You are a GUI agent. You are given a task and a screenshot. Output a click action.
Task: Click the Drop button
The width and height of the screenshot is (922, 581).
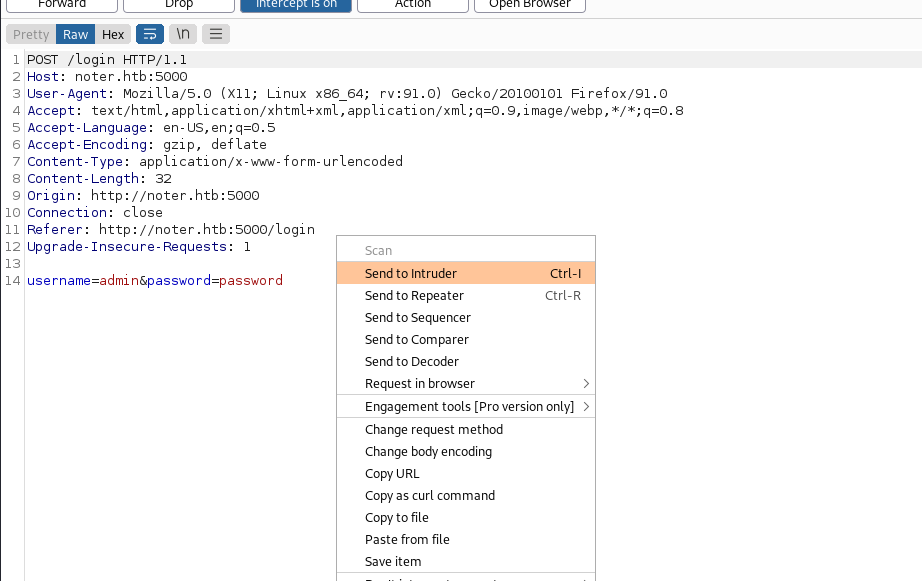click(x=179, y=5)
